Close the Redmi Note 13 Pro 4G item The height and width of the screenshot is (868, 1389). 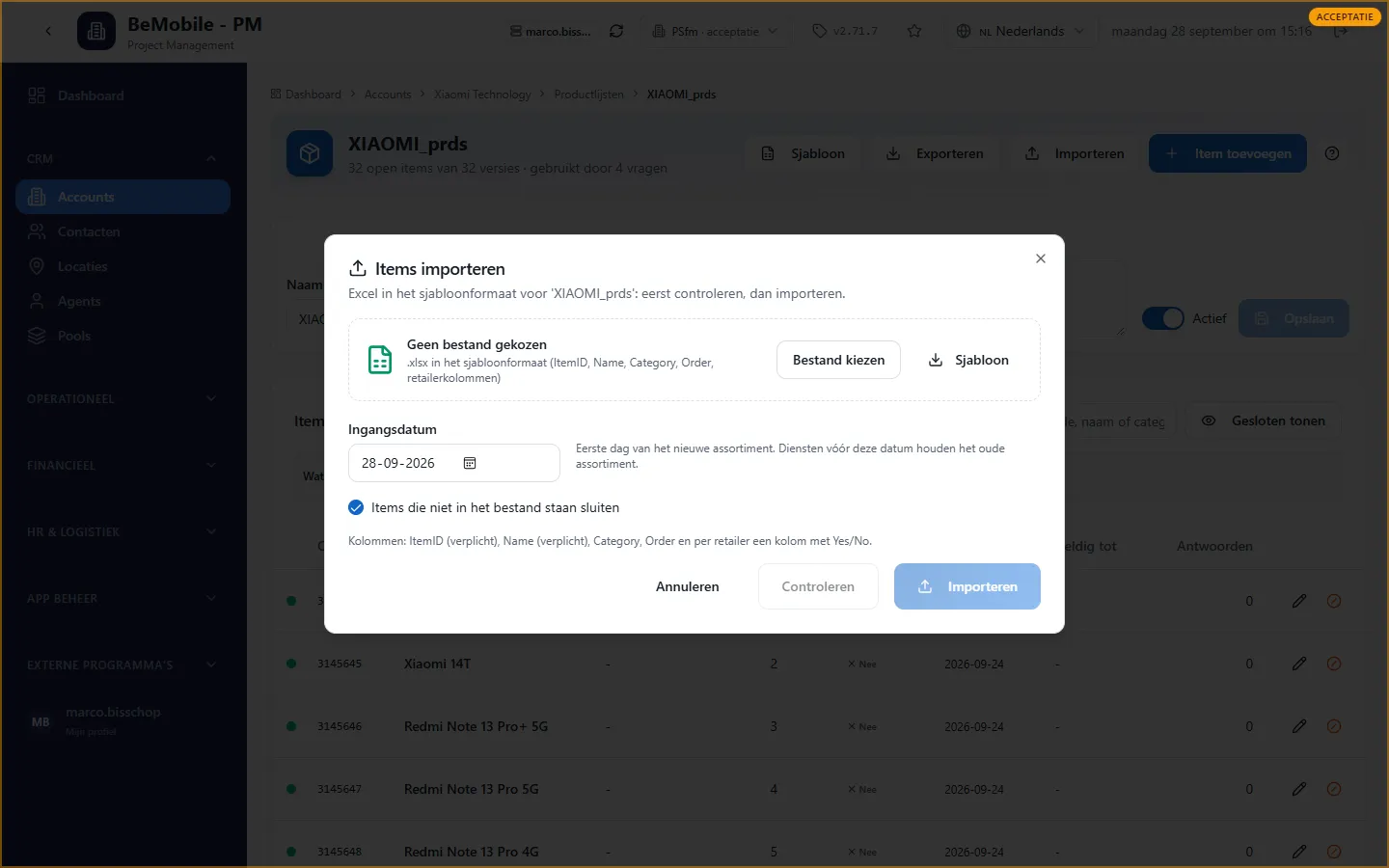coord(1334,852)
